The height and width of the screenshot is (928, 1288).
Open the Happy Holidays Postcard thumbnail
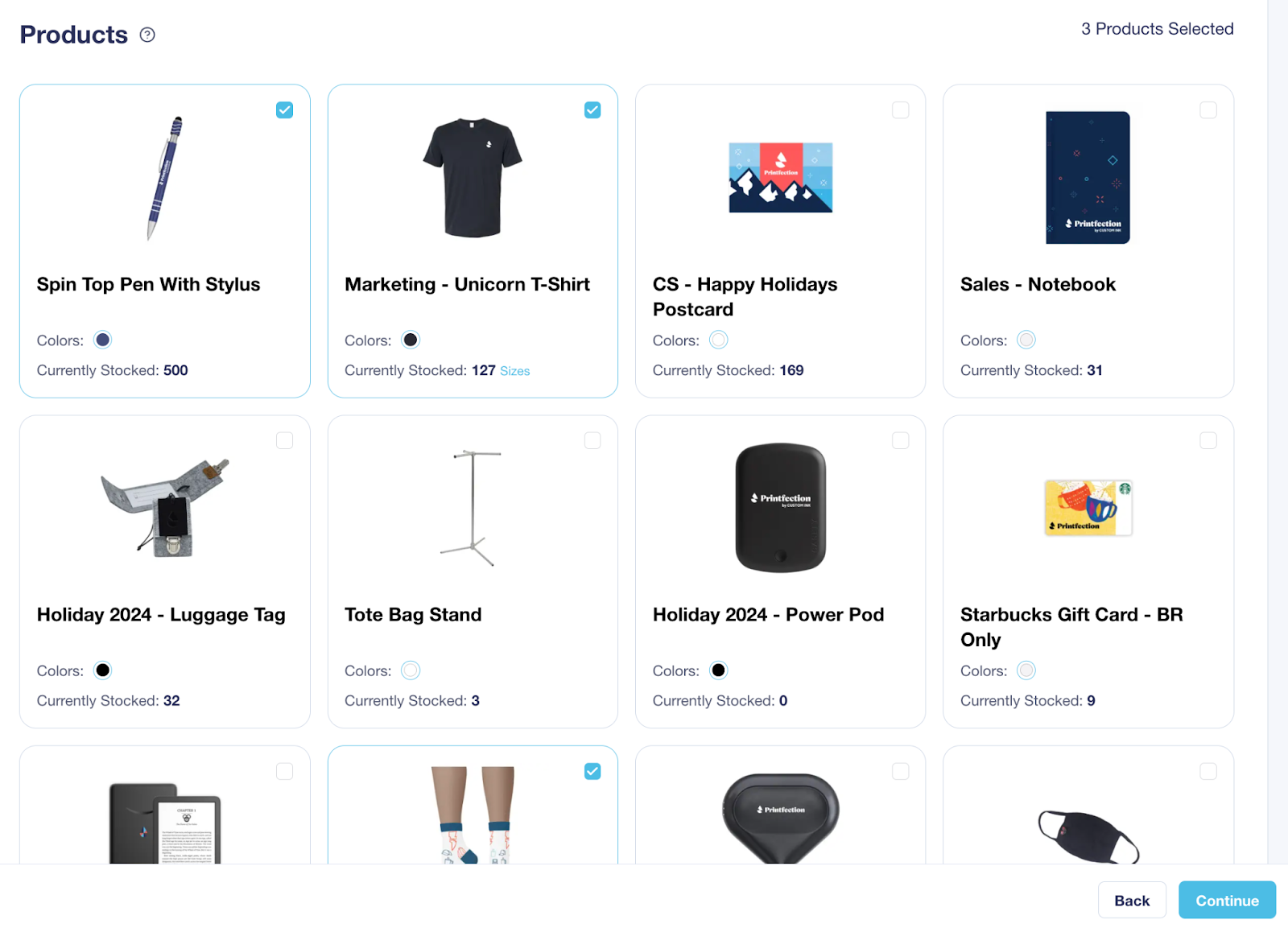(781, 178)
